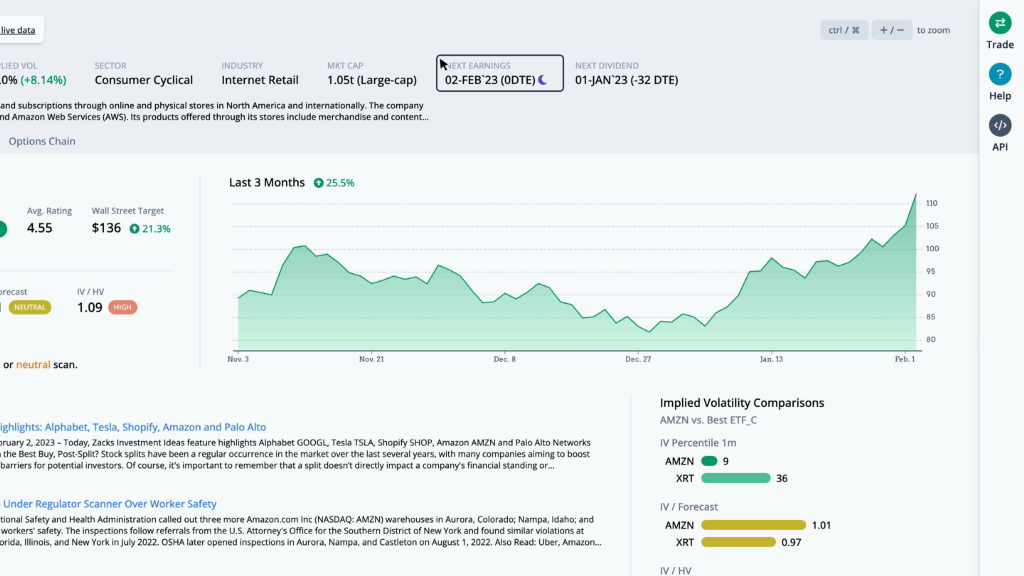This screenshot has width=1024, height=576.
Task: Click the + / − zoom shortcut badge
Action: (x=891, y=30)
